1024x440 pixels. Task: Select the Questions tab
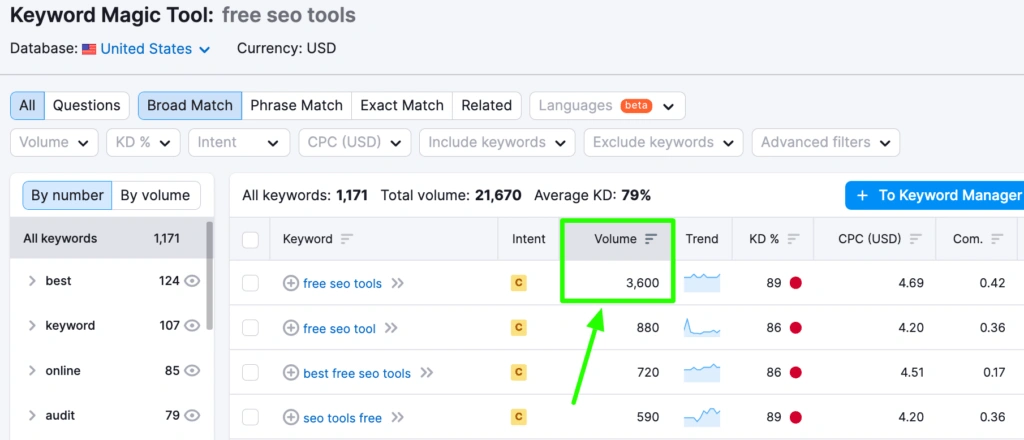pos(86,105)
